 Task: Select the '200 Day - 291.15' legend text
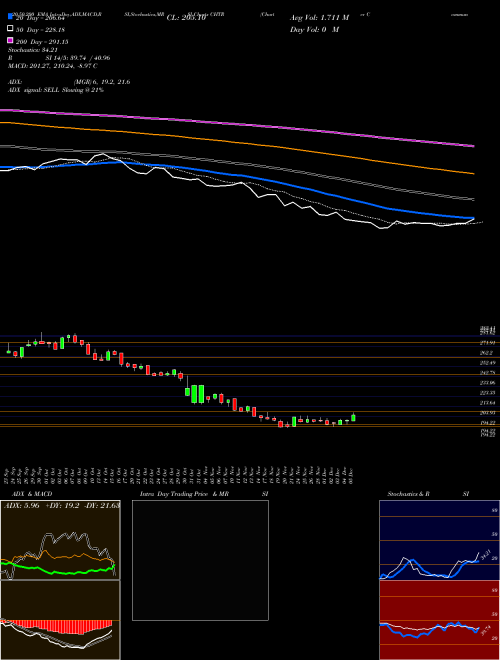[42, 42]
